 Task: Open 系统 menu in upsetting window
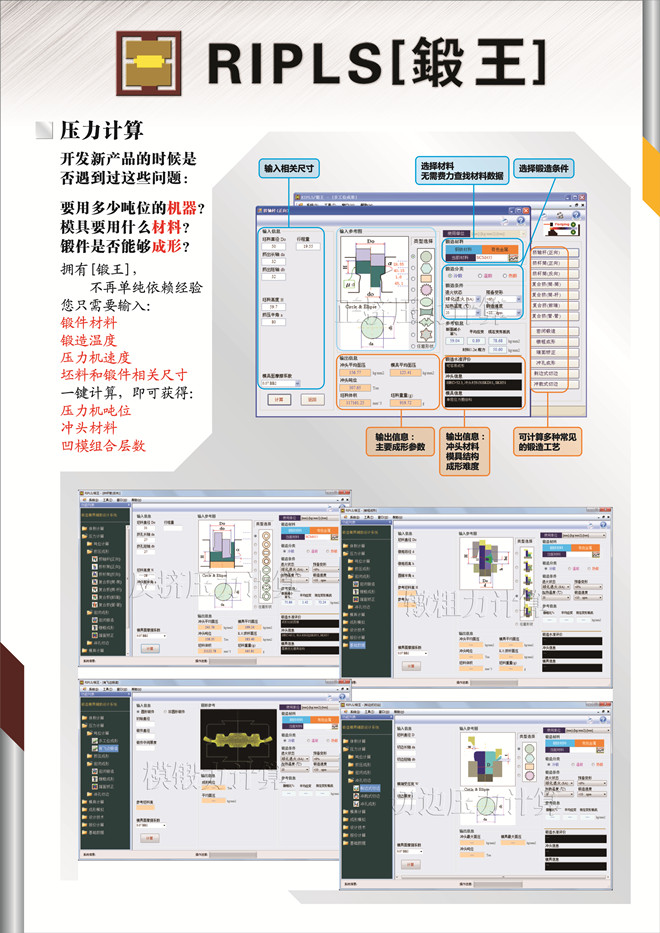tap(355, 517)
